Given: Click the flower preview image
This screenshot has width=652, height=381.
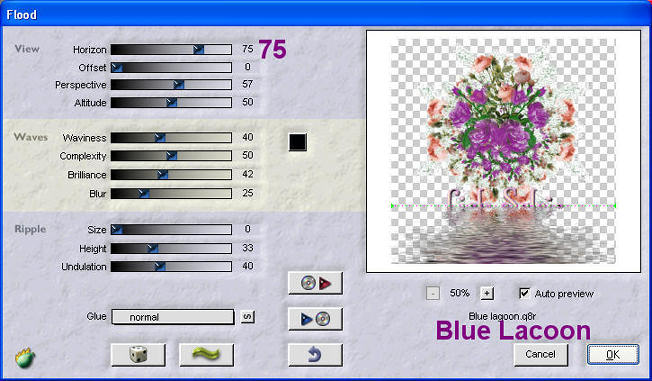Looking at the screenshot, I should [503, 151].
